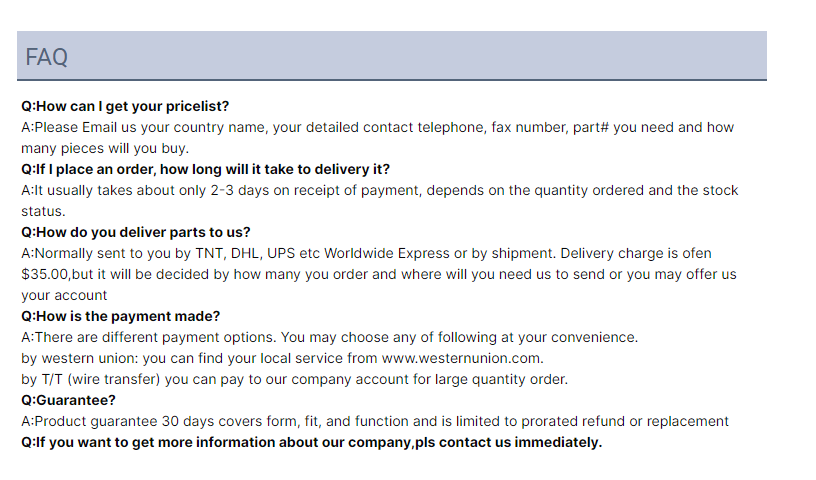Click the line starting with $35.00

pyautogui.click(x=379, y=274)
